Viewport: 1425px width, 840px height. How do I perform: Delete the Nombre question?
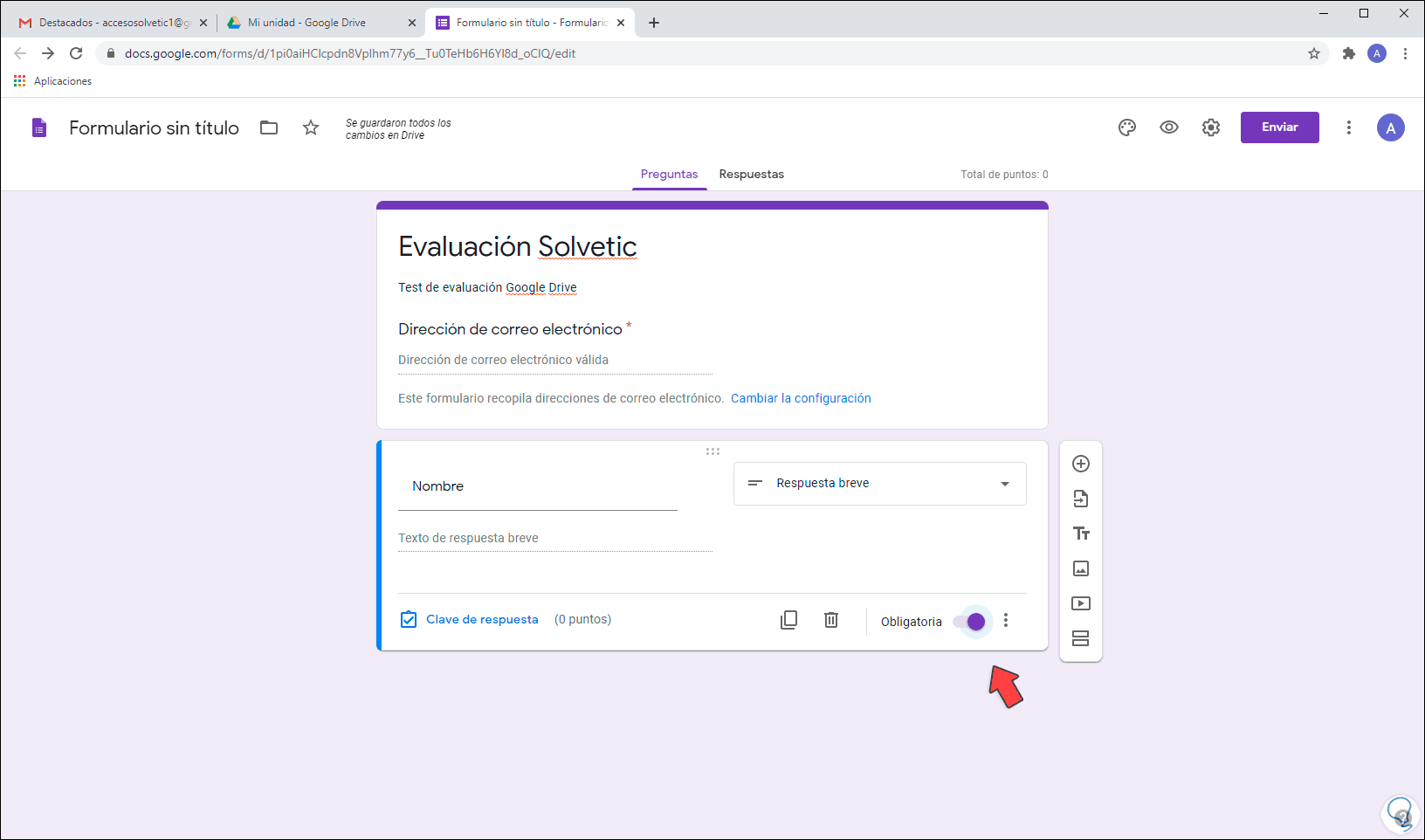click(x=831, y=620)
